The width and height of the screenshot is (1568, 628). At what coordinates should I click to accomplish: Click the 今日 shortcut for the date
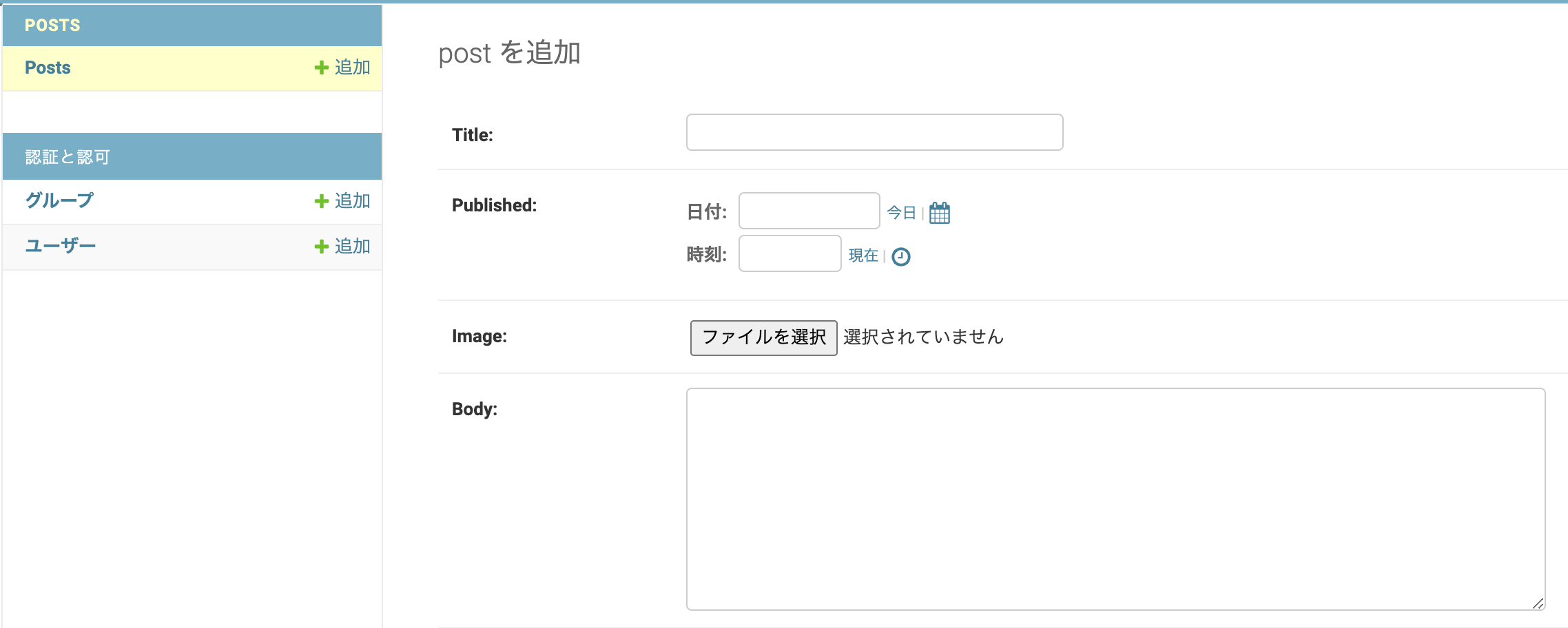click(901, 213)
